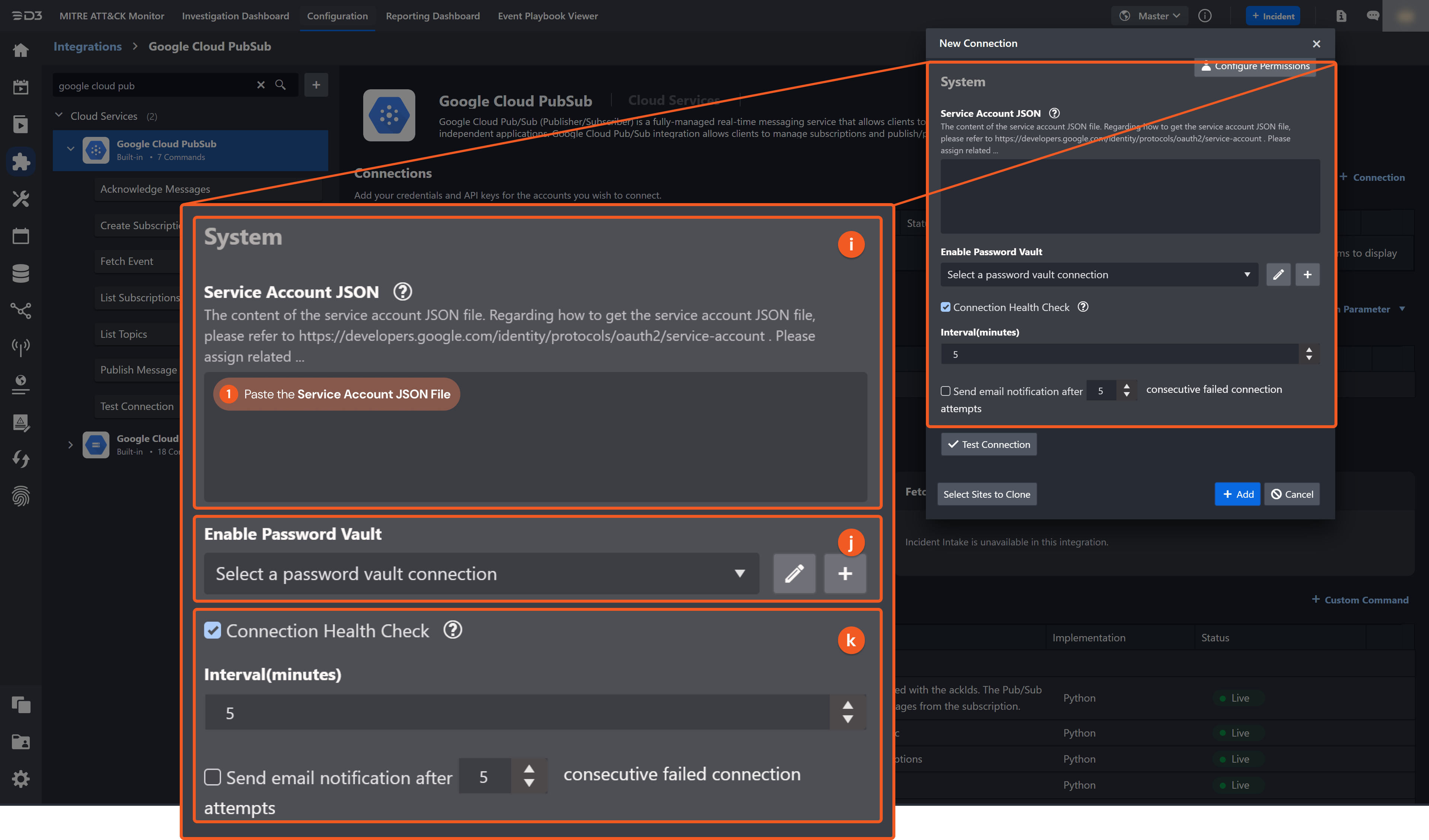Image resolution: width=1429 pixels, height=840 pixels.
Task: Uncheck the Connection Health Check checkbox
Action: (212, 630)
